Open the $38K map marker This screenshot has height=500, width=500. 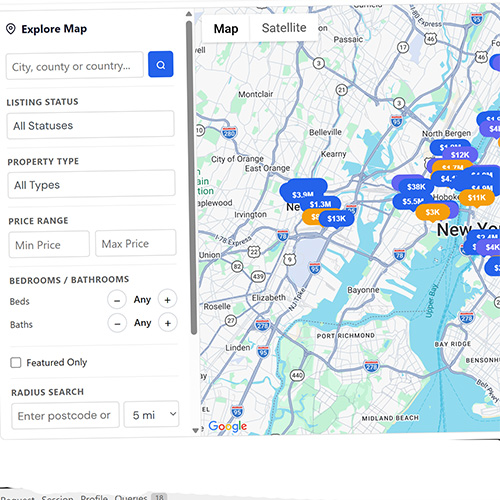click(416, 187)
